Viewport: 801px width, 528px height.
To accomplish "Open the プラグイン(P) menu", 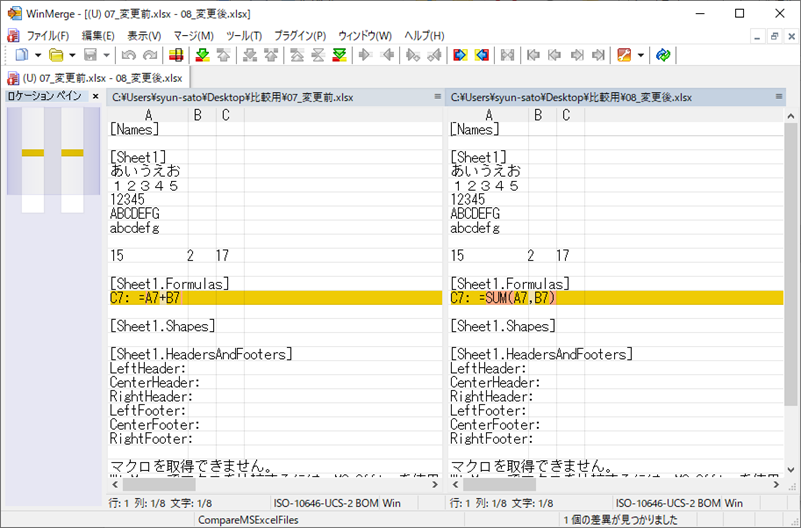I will pyautogui.click(x=299, y=36).
